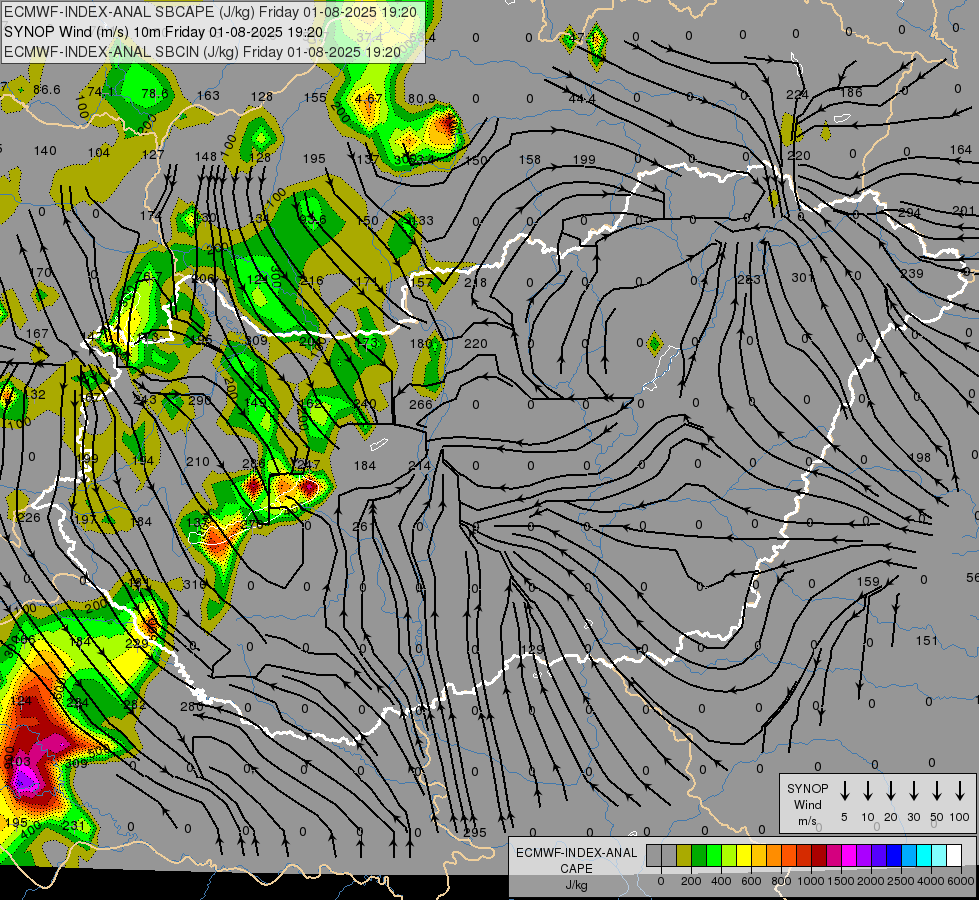Click the 100 m/s wind arrow in legend
979x900 pixels.
pyautogui.click(x=960, y=791)
